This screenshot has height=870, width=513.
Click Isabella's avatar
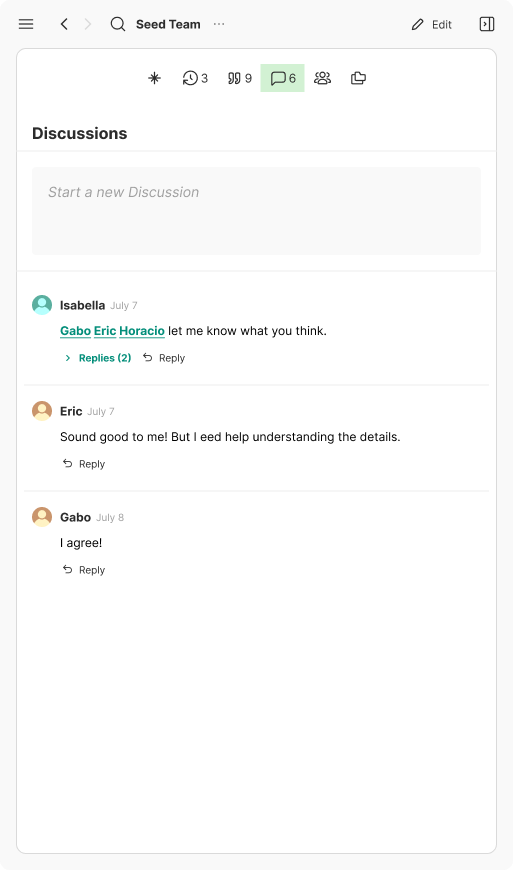tap(42, 305)
